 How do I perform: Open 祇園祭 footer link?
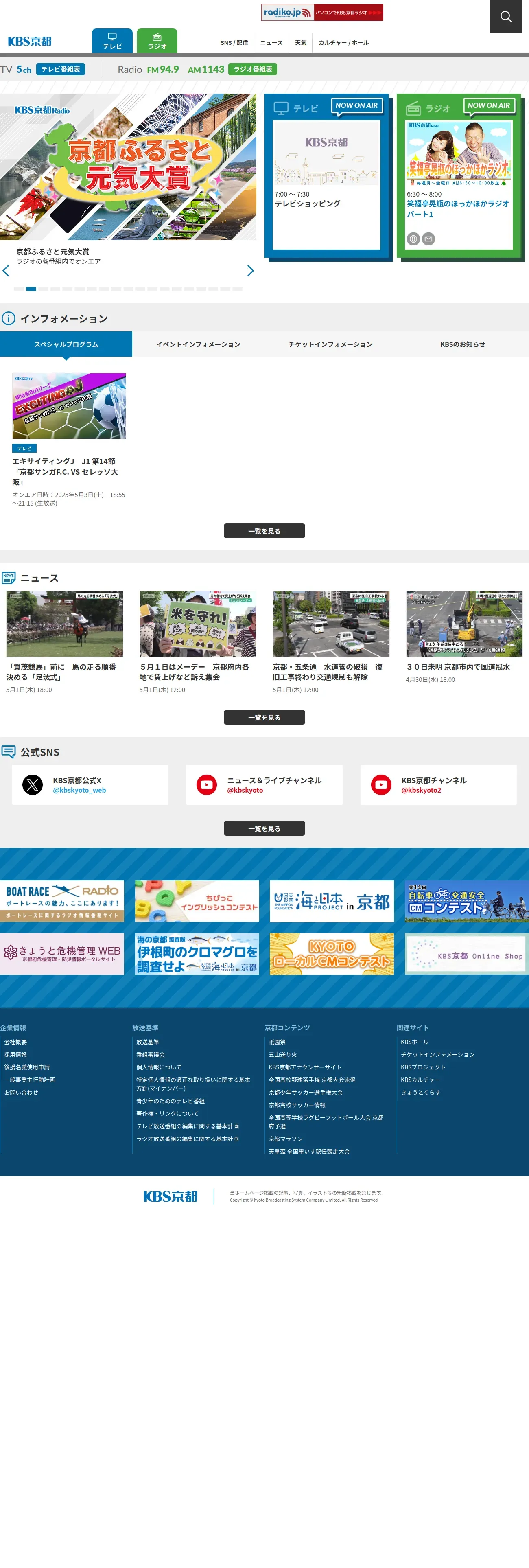tap(277, 1043)
